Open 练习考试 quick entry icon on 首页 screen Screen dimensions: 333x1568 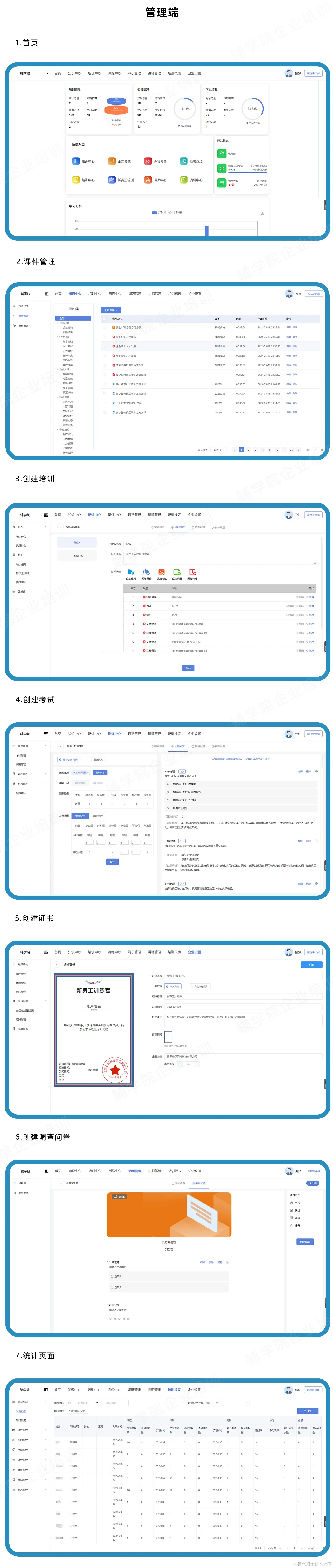pos(148,161)
